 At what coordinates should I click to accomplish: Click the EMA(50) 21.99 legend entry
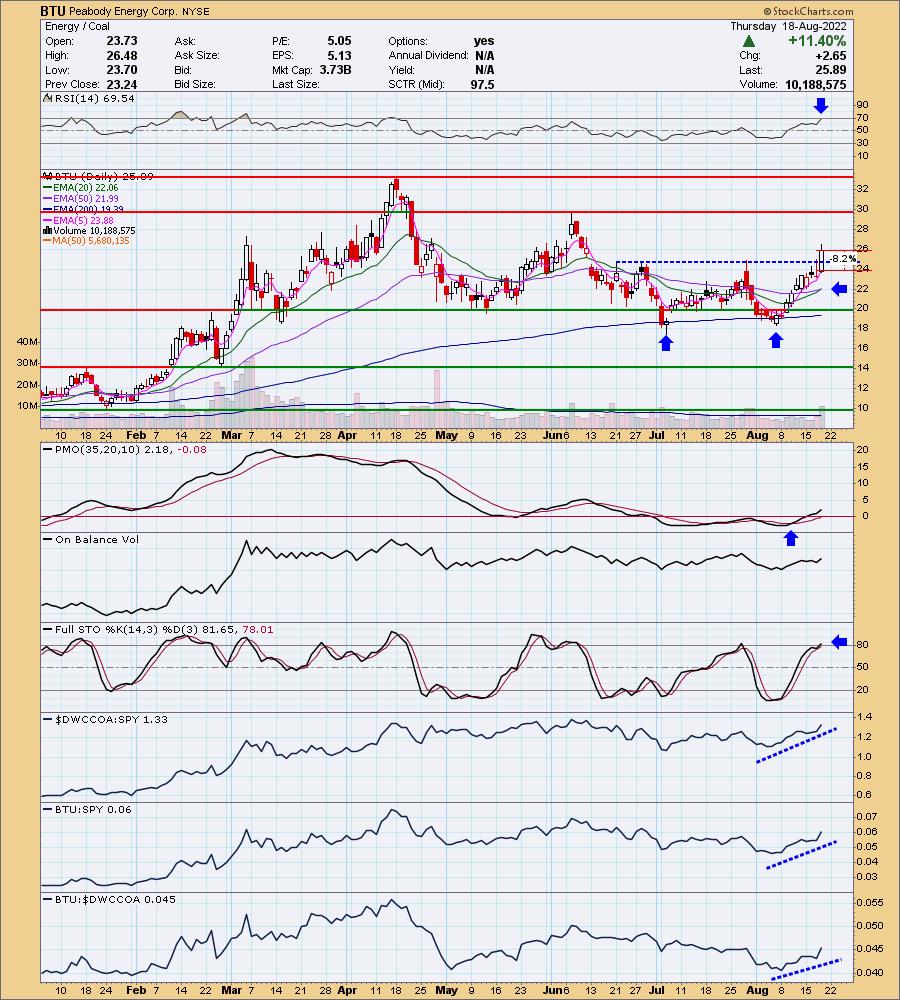[x=80, y=198]
